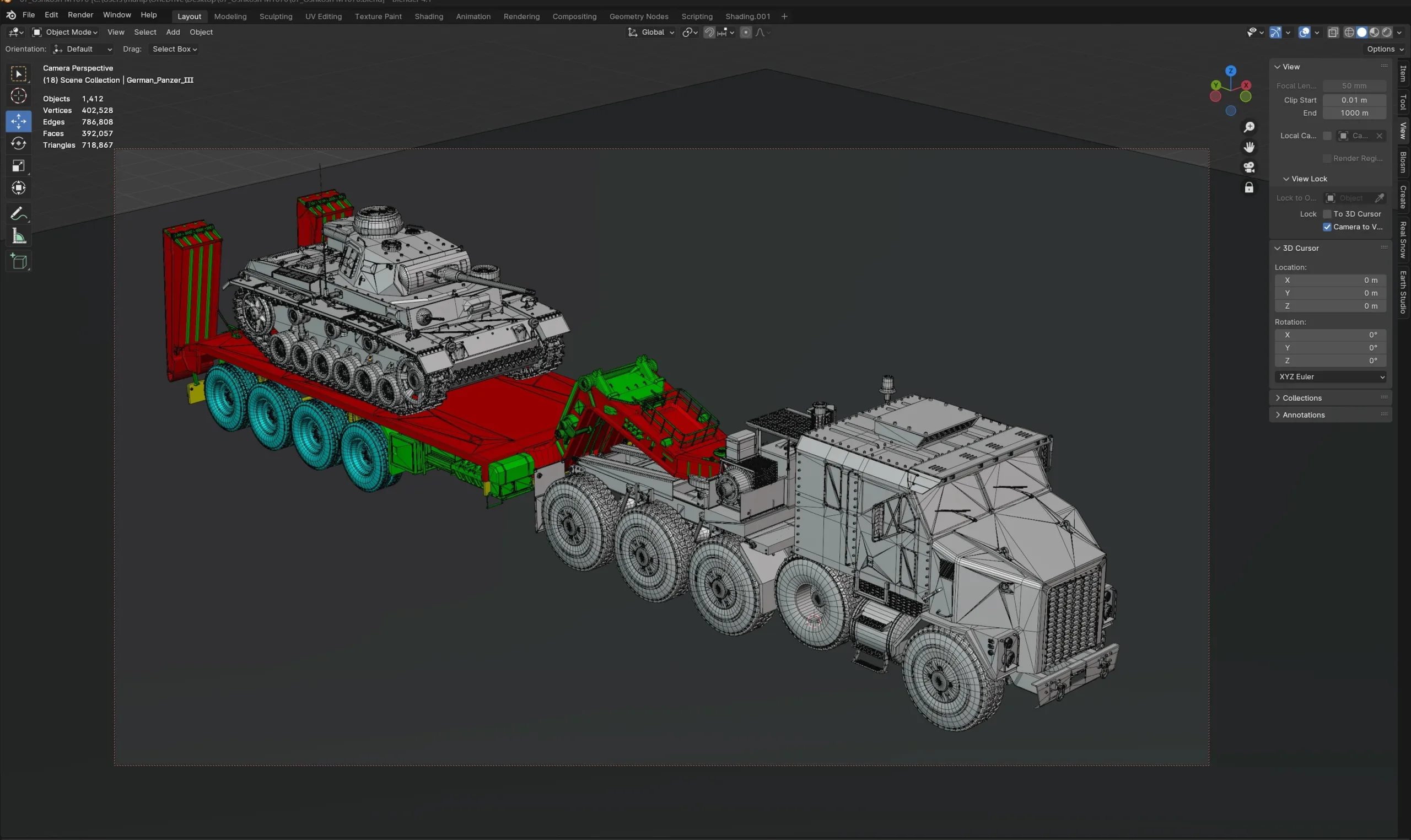The height and width of the screenshot is (840, 1411).
Task: Enable the Render Region checkbox
Action: [1328, 158]
